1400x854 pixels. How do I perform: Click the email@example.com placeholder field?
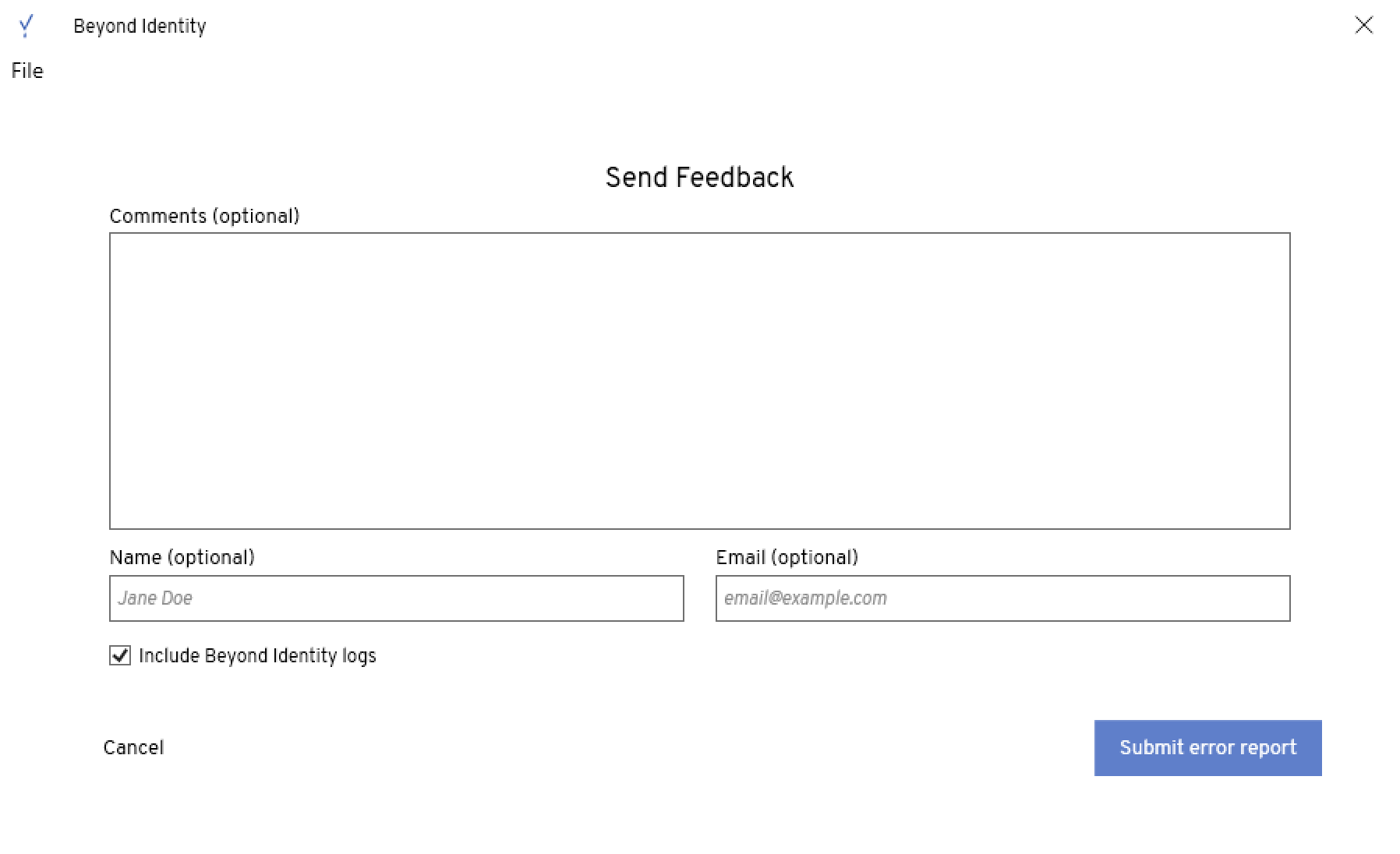[1002, 598]
